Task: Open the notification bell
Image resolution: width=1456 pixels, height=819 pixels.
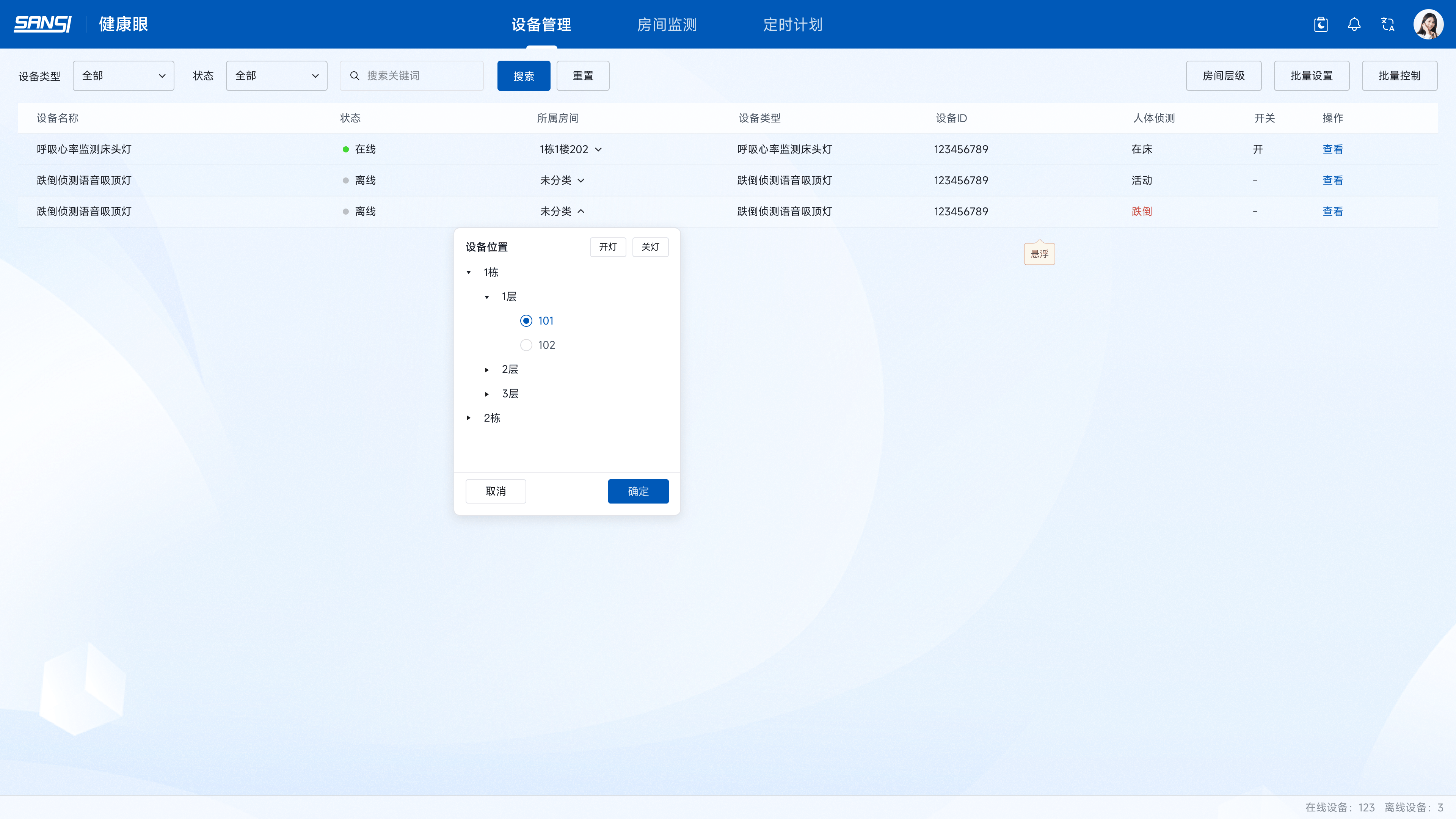Action: point(1354,24)
